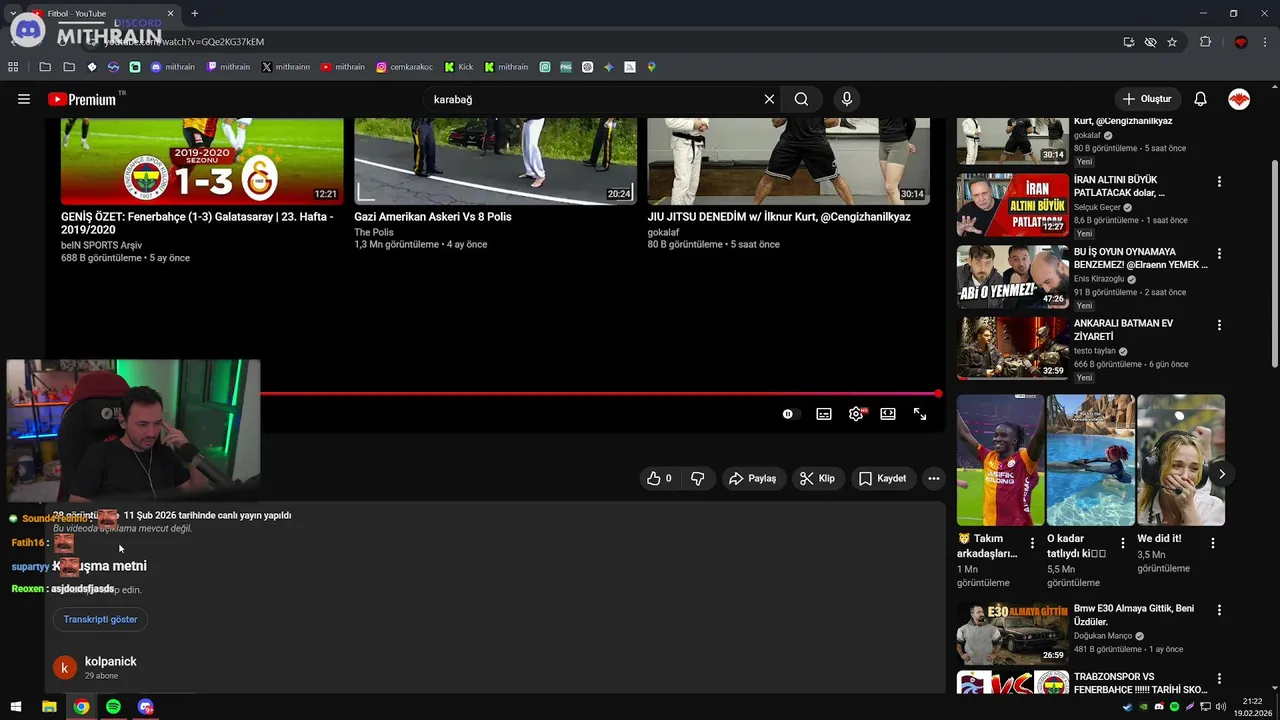Open the Chrome apps grid shortcut
The height and width of the screenshot is (720, 1280).
13,67
